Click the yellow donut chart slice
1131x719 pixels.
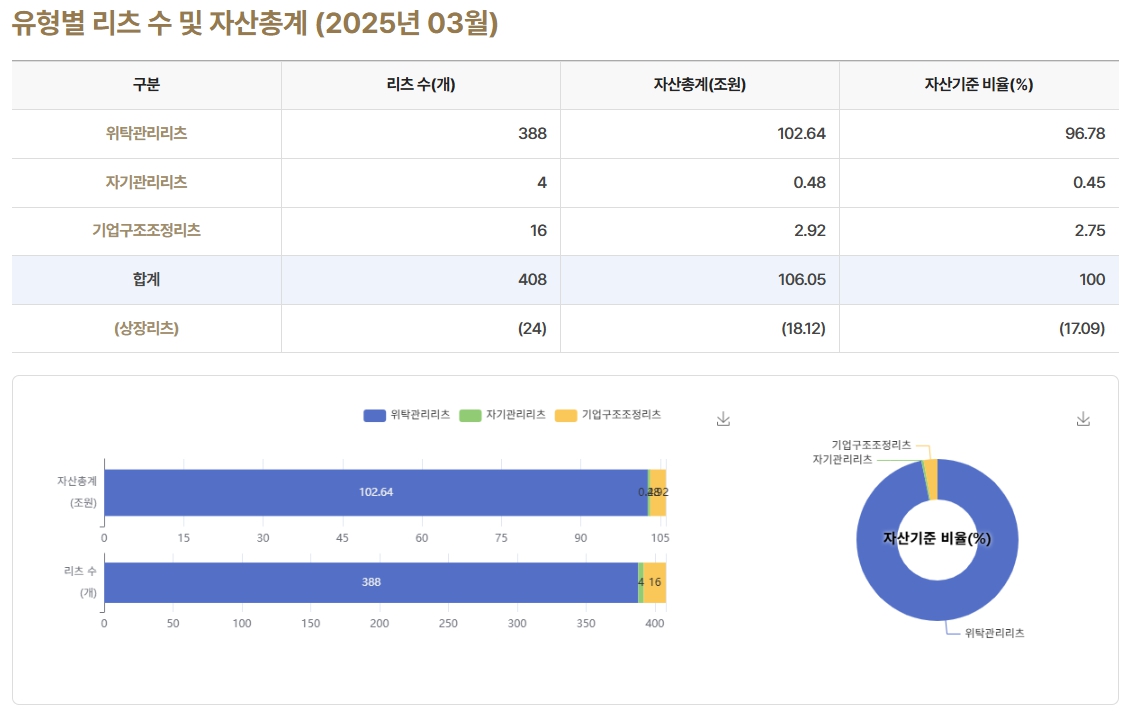tap(931, 479)
